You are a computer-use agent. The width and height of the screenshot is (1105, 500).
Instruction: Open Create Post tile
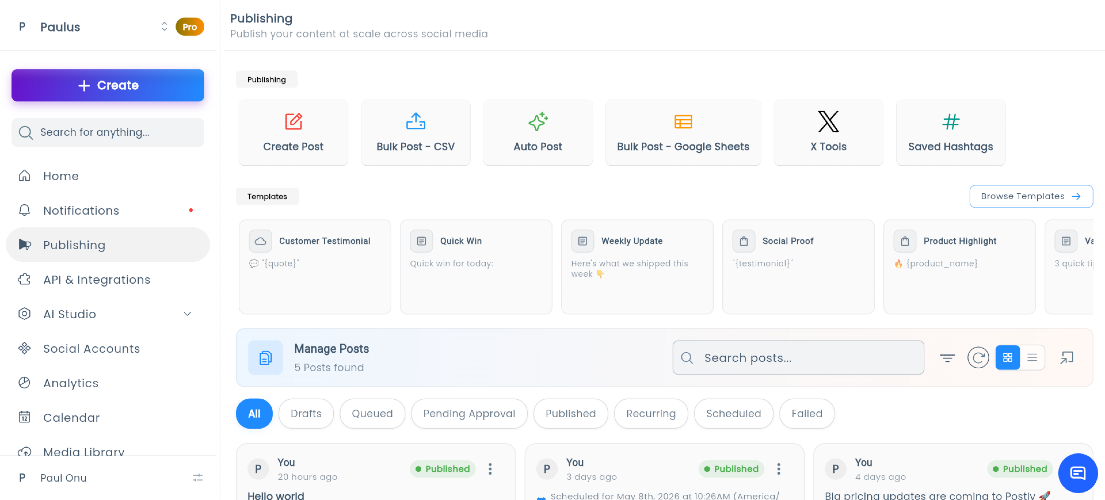(293, 132)
